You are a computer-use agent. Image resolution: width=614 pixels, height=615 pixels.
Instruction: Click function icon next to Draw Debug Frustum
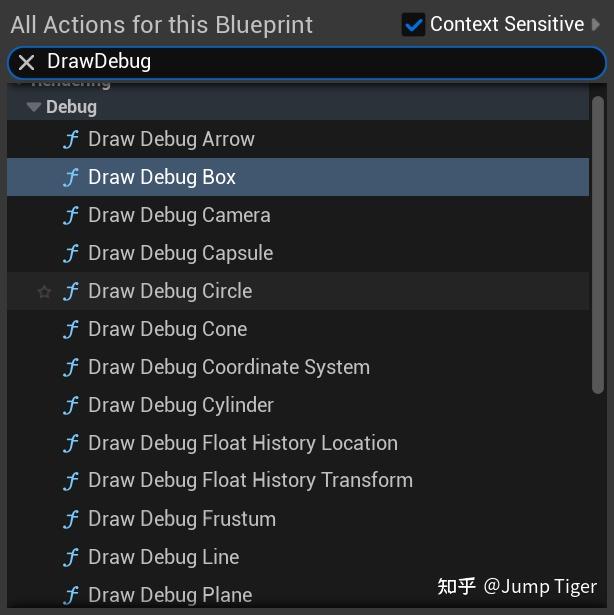click(71, 520)
